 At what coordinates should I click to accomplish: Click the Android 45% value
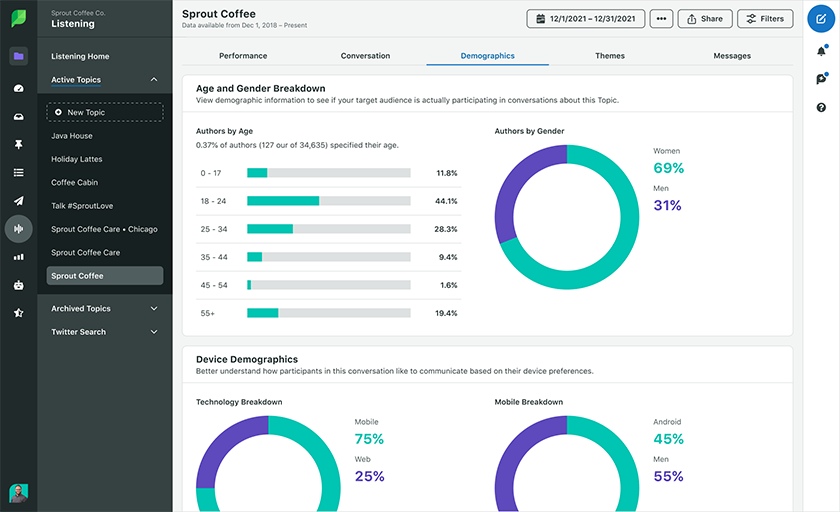pos(669,439)
